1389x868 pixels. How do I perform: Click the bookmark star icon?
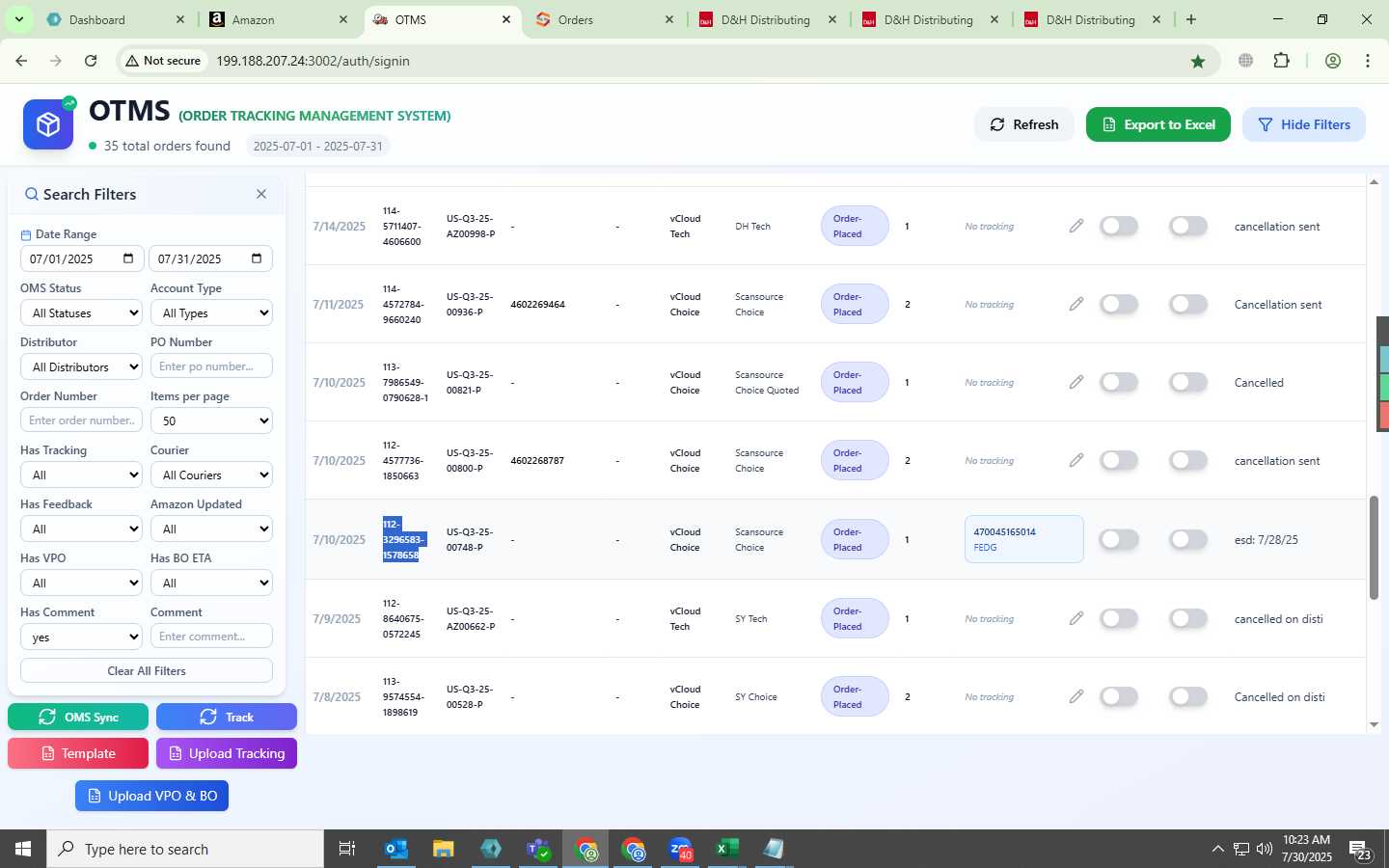click(x=1198, y=61)
